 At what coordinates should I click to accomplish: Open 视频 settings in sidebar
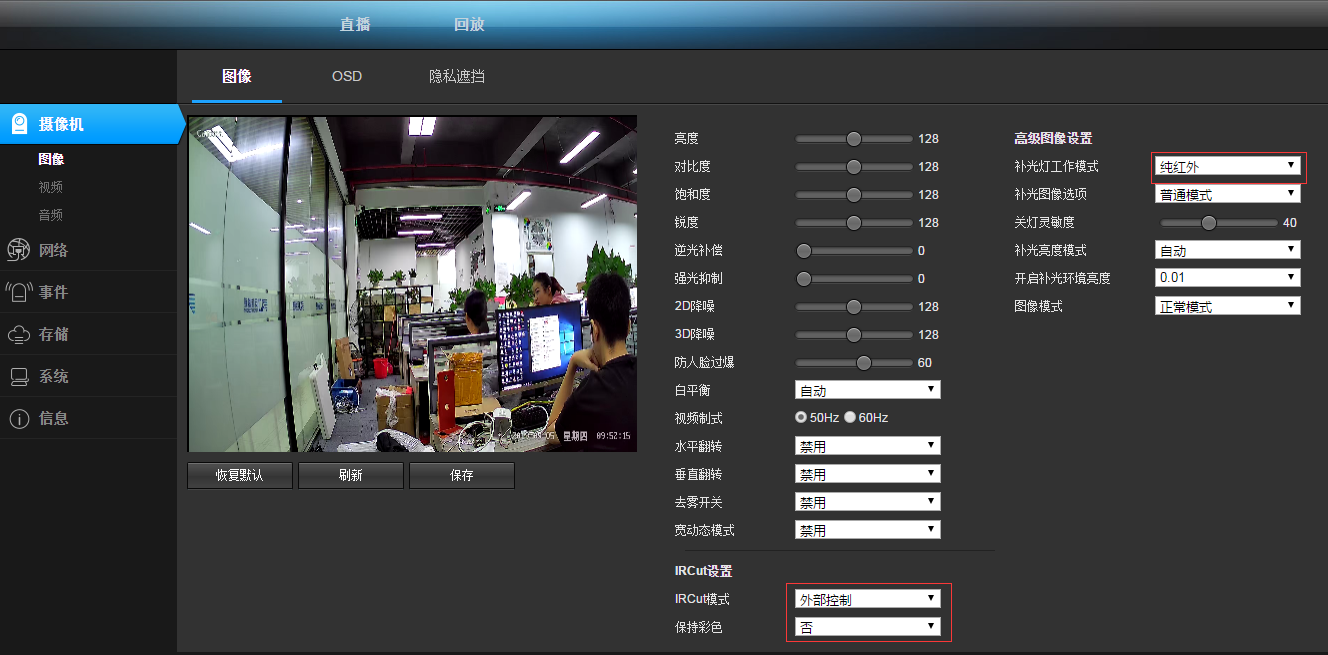click(51, 187)
